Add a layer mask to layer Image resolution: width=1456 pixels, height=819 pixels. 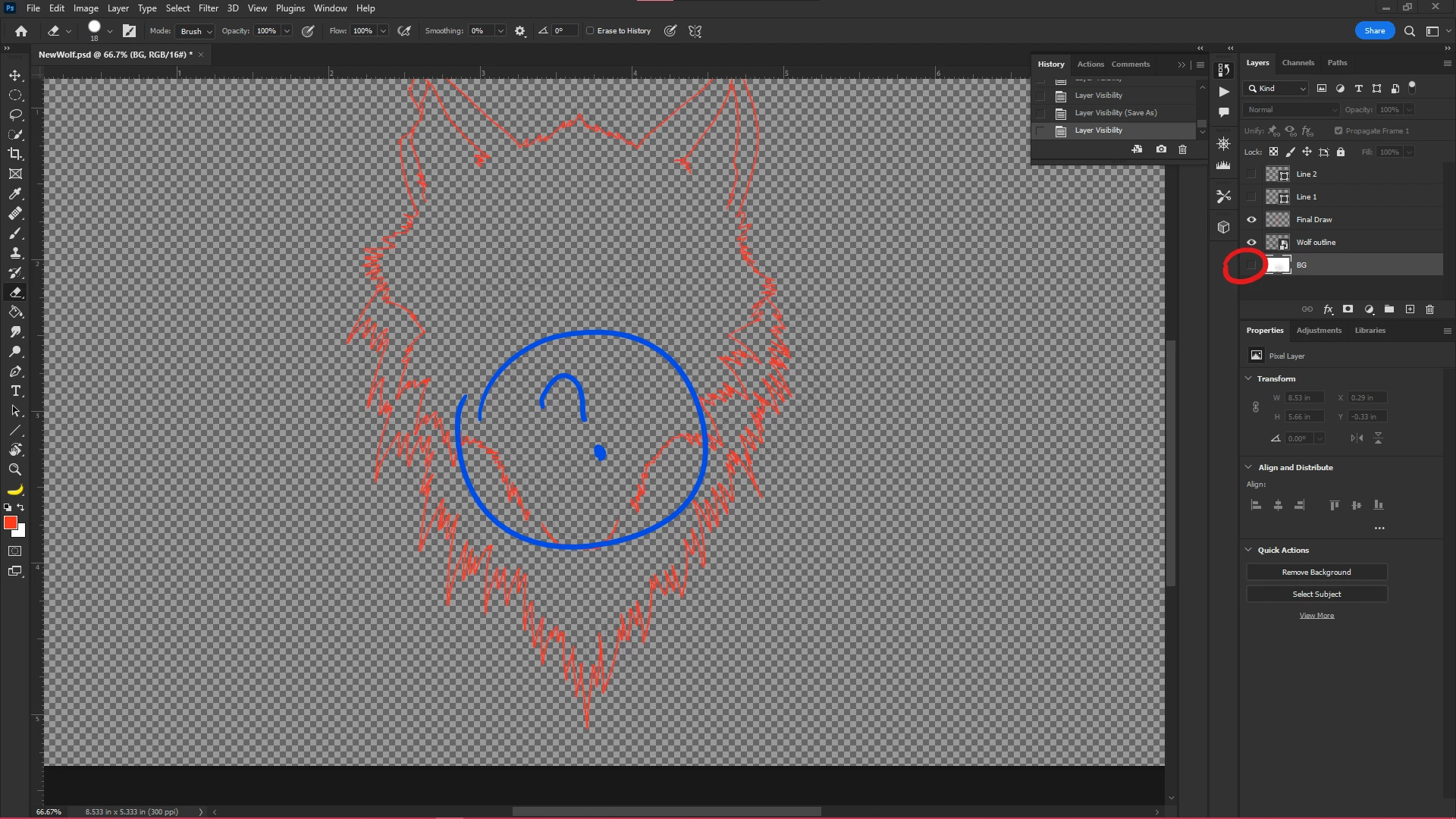pyautogui.click(x=1348, y=309)
